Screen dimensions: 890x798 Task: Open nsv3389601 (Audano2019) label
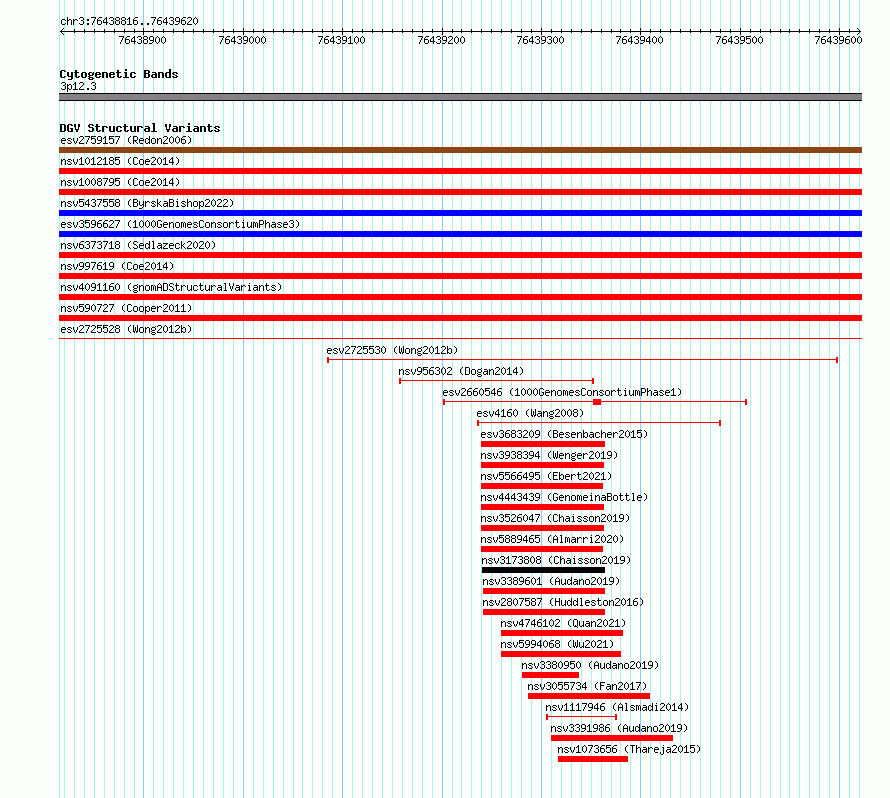pos(551,581)
